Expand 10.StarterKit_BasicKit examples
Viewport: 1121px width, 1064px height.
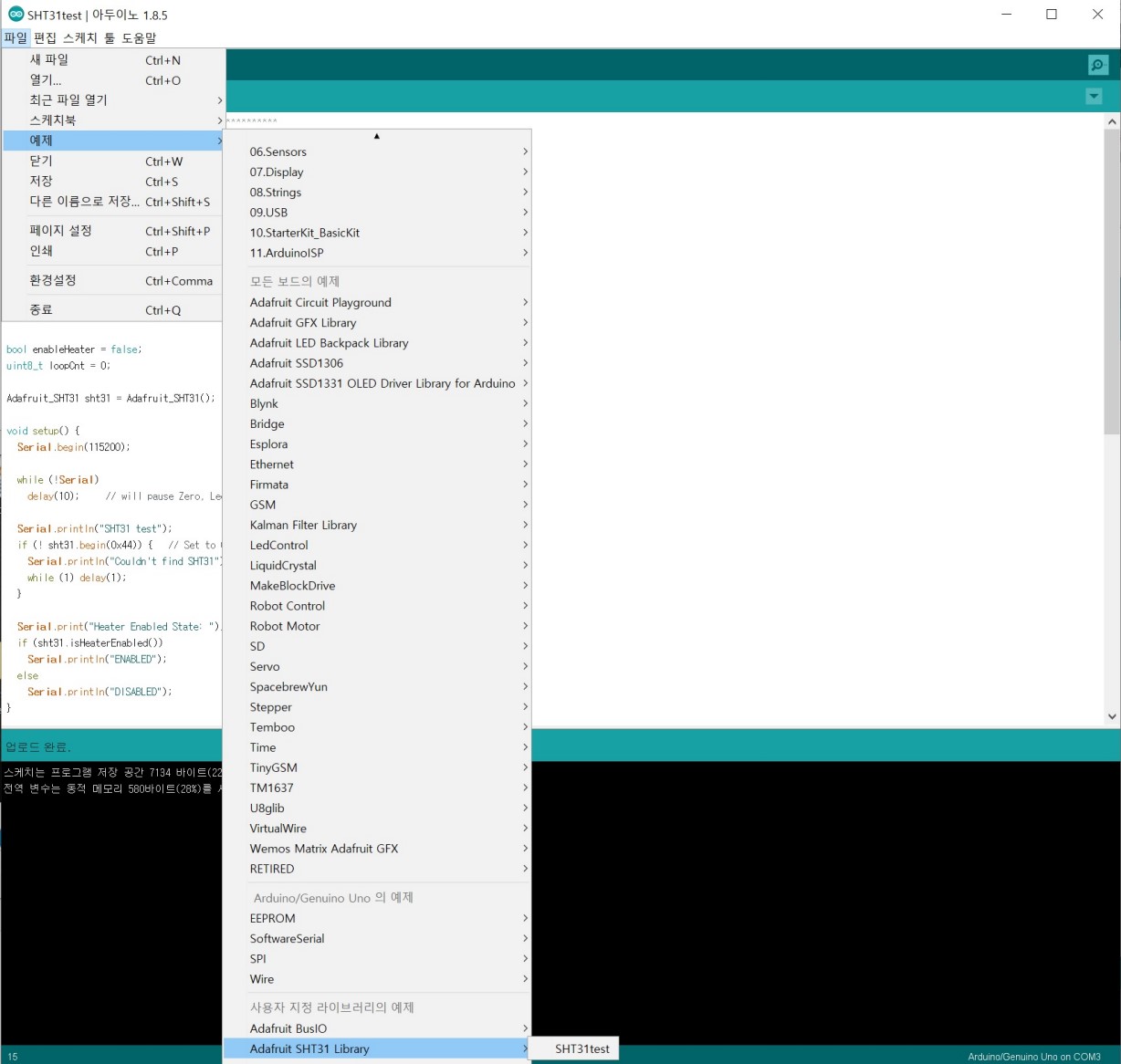click(x=377, y=233)
